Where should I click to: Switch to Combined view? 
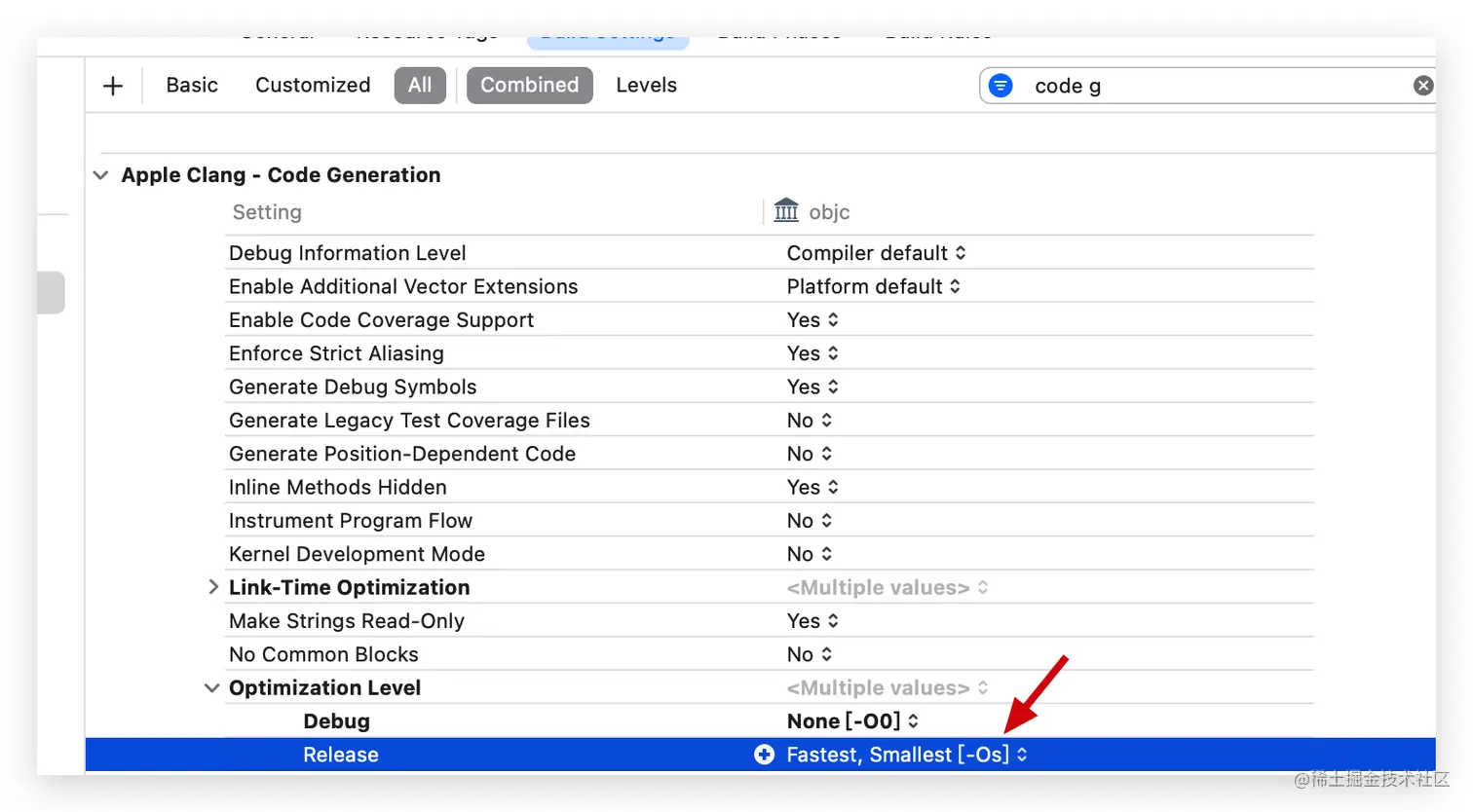[x=529, y=86]
